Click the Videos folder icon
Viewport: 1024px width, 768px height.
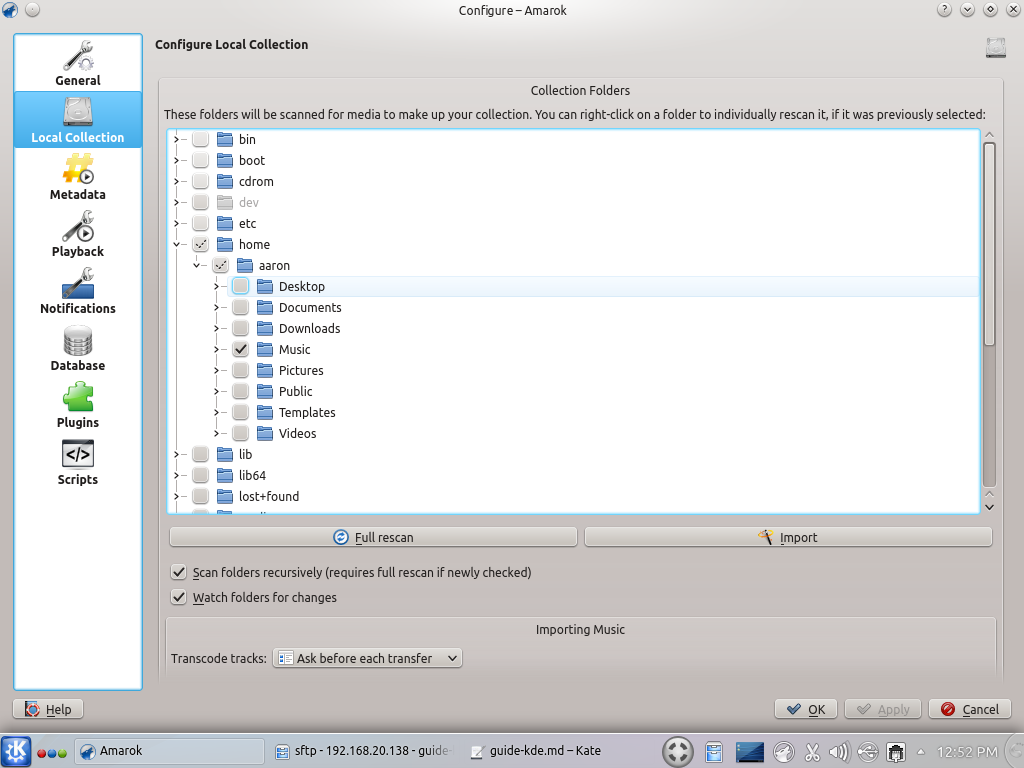[x=264, y=433]
